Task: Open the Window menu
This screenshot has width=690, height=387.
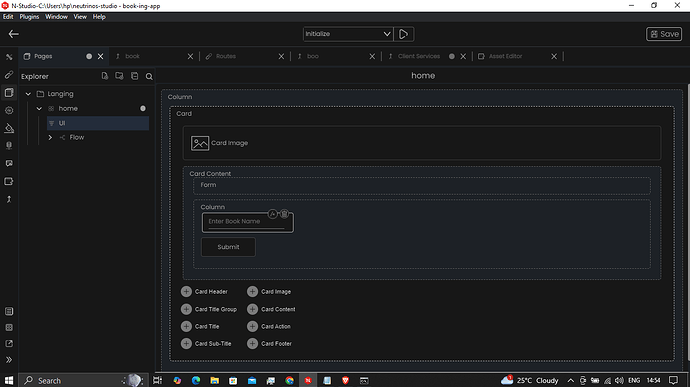Action: 56,17
